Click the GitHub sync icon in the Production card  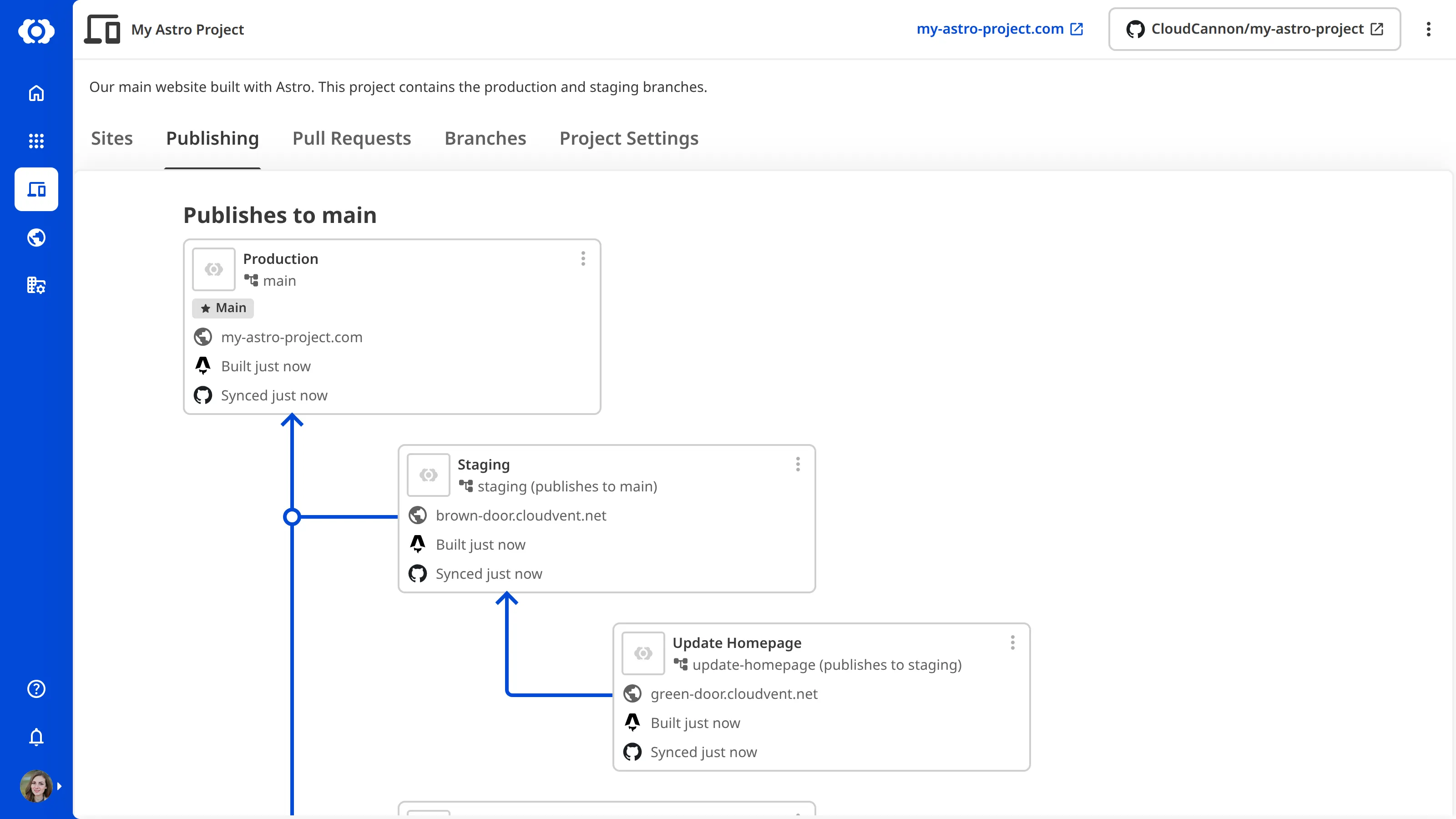tap(203, 395)
